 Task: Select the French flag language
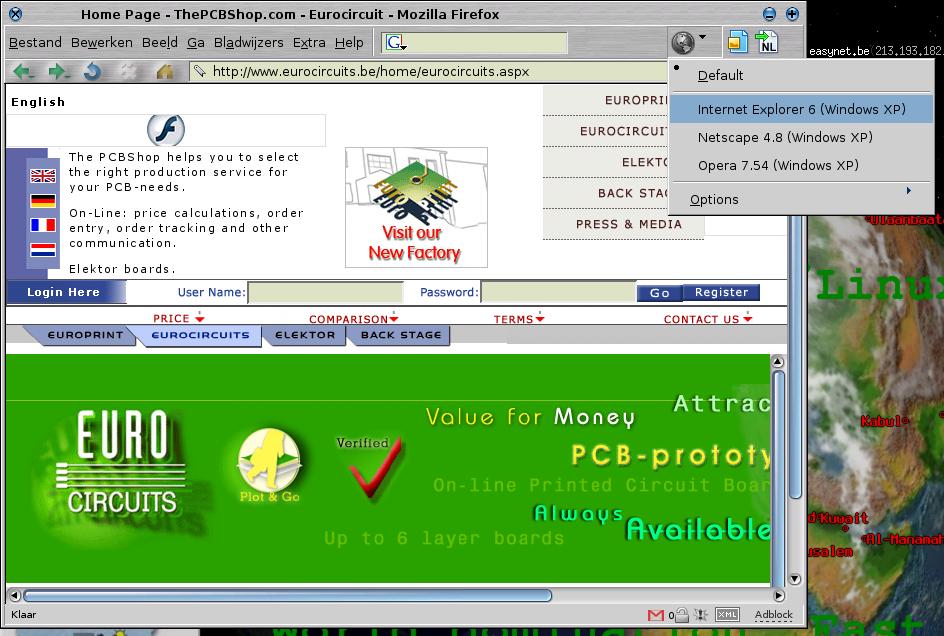click(43, 225)
